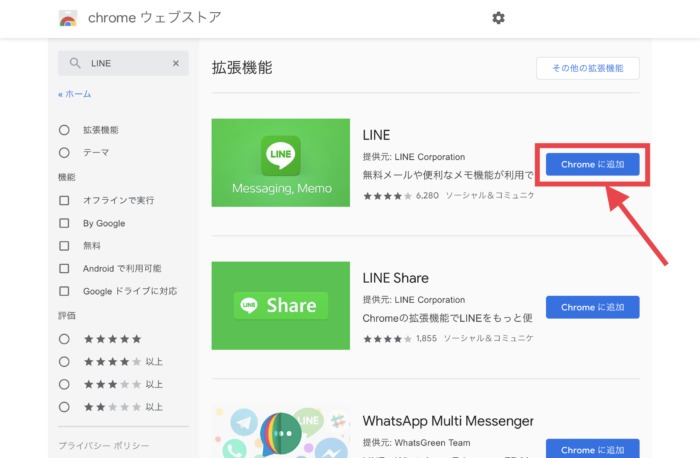
Task: Go back via the ホーム link
Action: click(75, 94)
